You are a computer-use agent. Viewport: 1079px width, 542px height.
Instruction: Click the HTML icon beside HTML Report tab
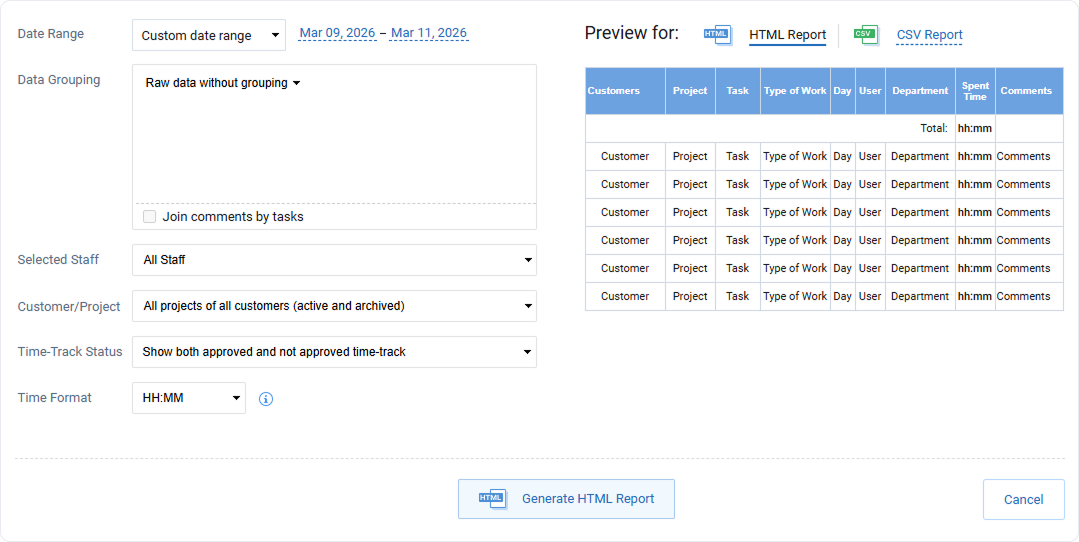pyautogui.click(x=717, y=35)
